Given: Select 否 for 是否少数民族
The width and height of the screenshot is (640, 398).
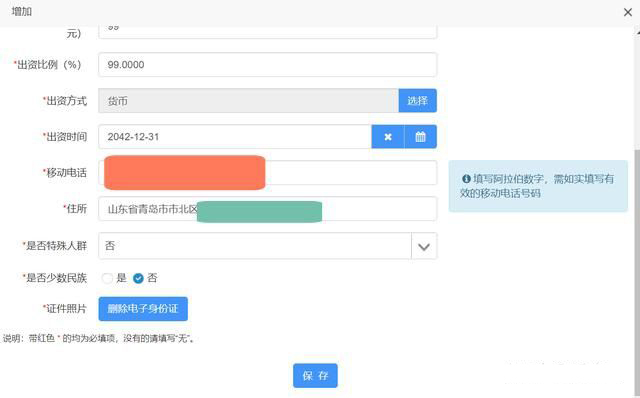Looking at the screenshot, I should pos(138,278).
